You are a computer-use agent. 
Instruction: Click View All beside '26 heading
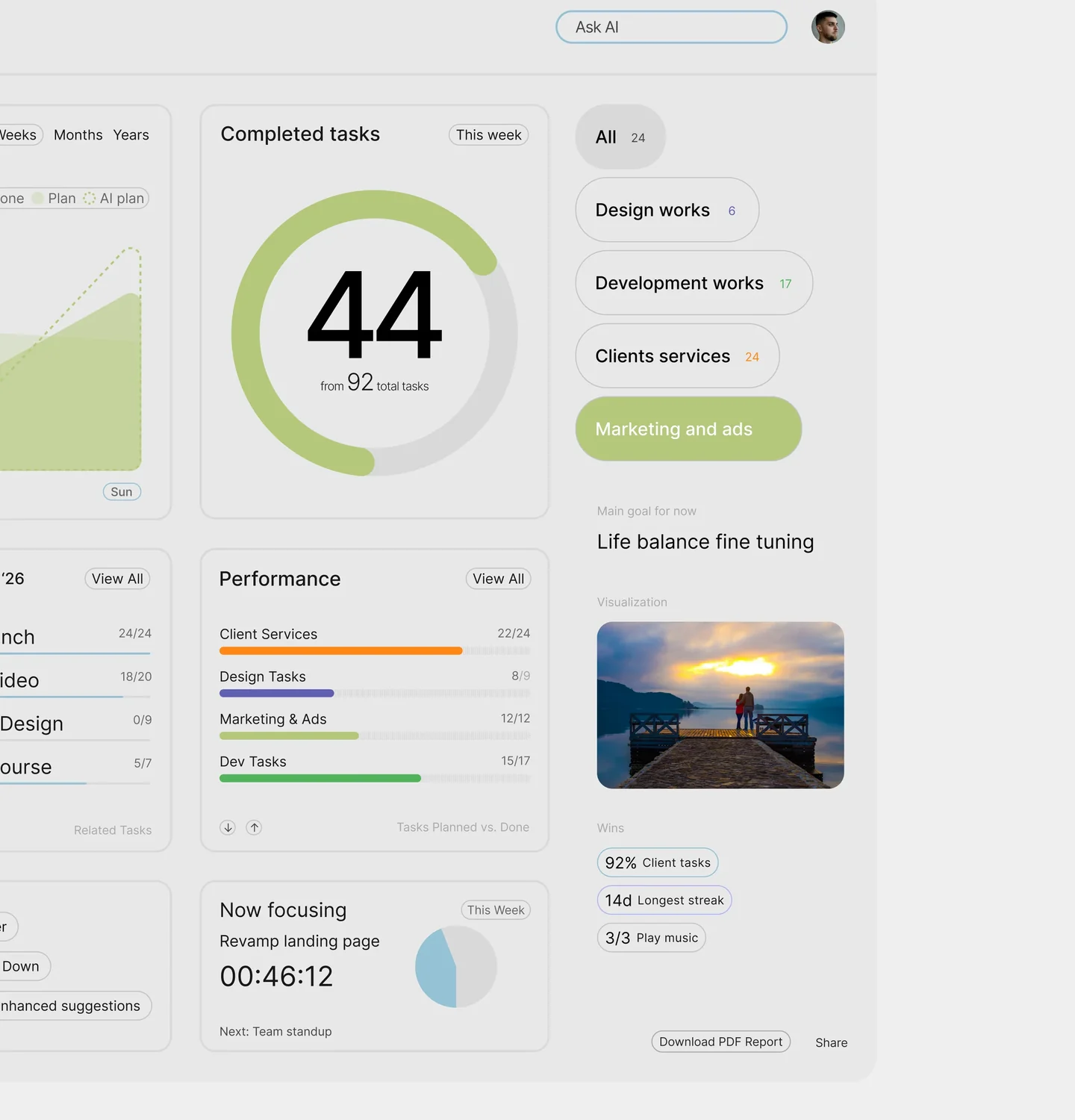click(x=117, y=579)
